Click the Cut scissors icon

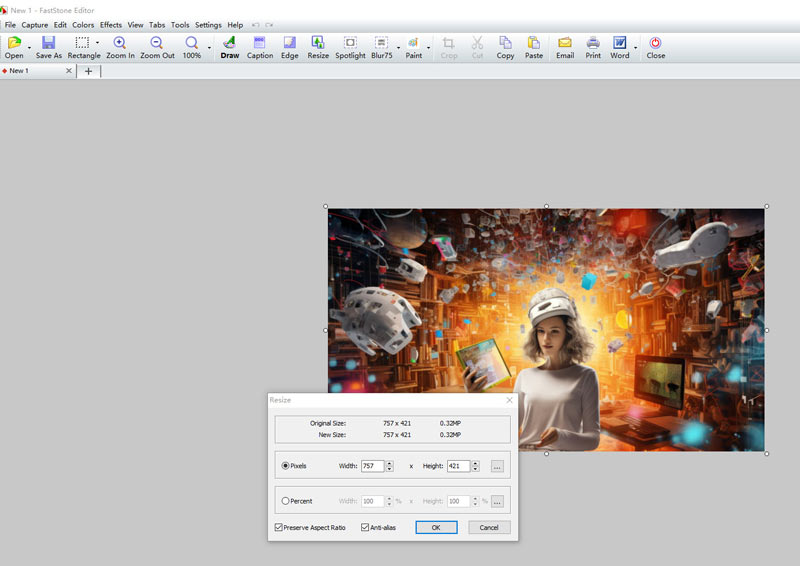pyautogui.click(x=477, y=47)
